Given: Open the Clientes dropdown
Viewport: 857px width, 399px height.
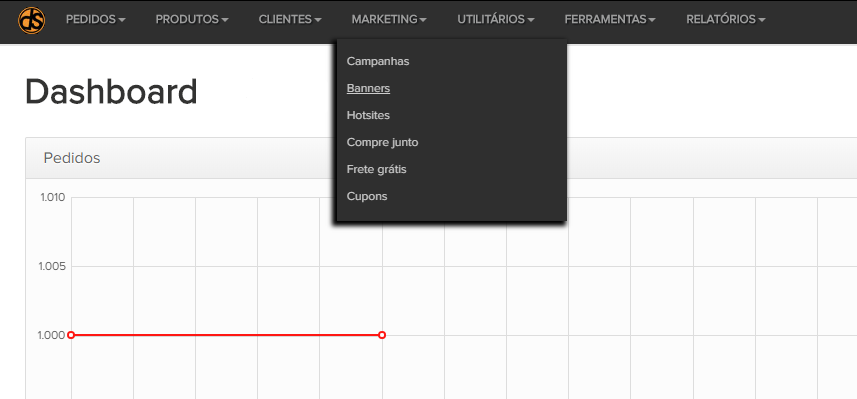Looking at the screenshot, I should 290,20.
